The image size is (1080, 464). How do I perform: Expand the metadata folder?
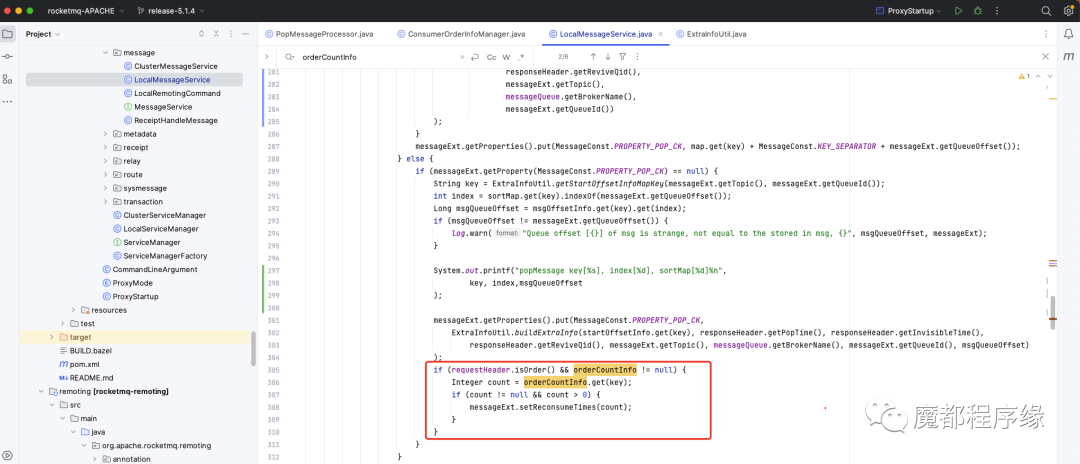coord(105,134)
